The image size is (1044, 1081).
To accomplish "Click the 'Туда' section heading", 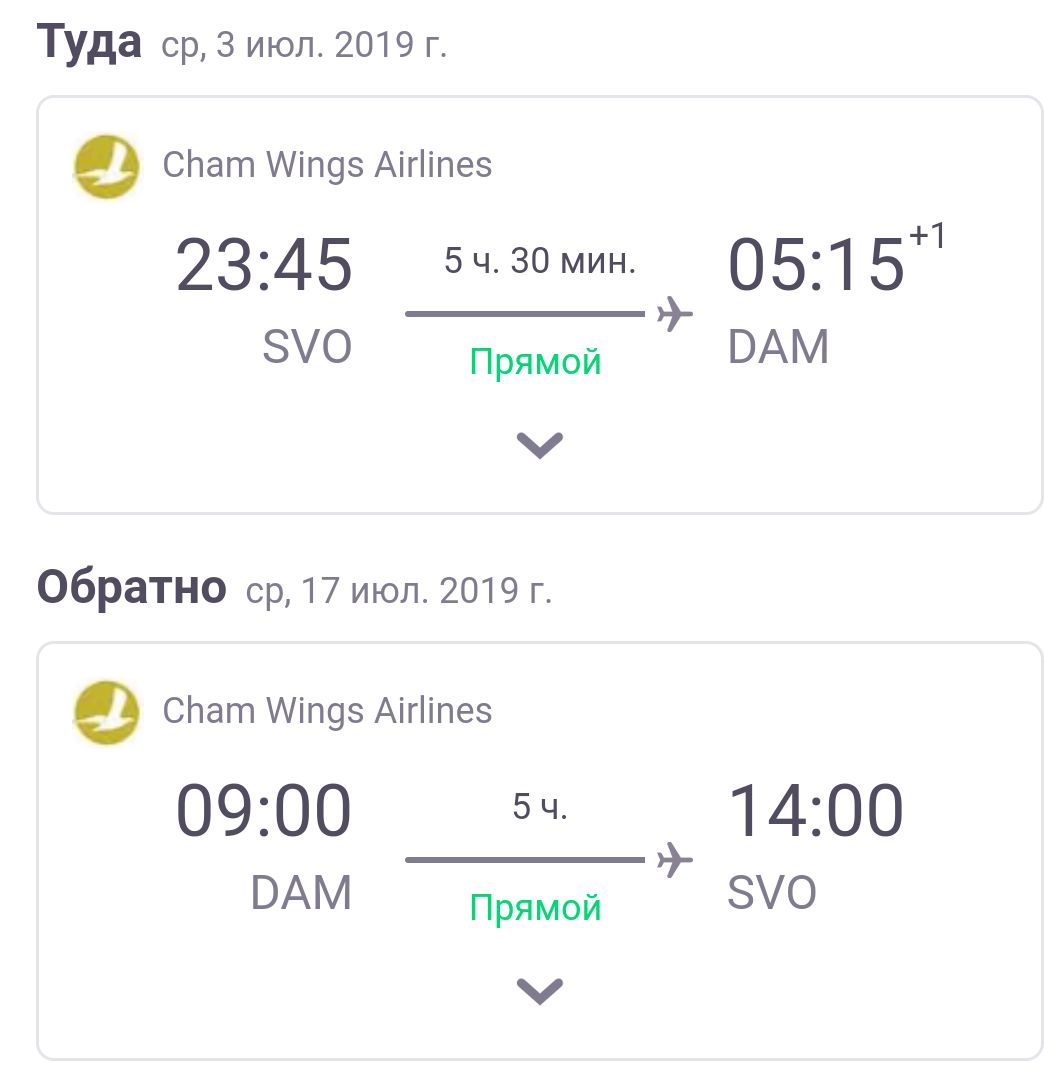I will tap(89, 43).
